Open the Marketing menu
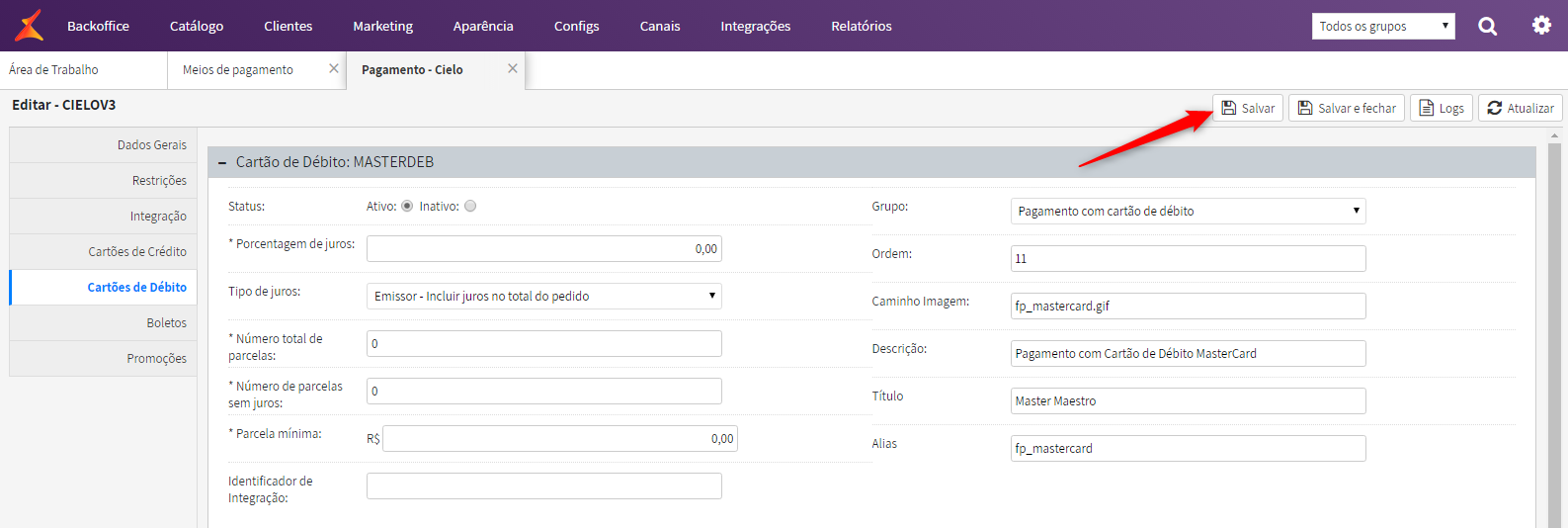The image size is (1568, 528). [x=383, y=26]
